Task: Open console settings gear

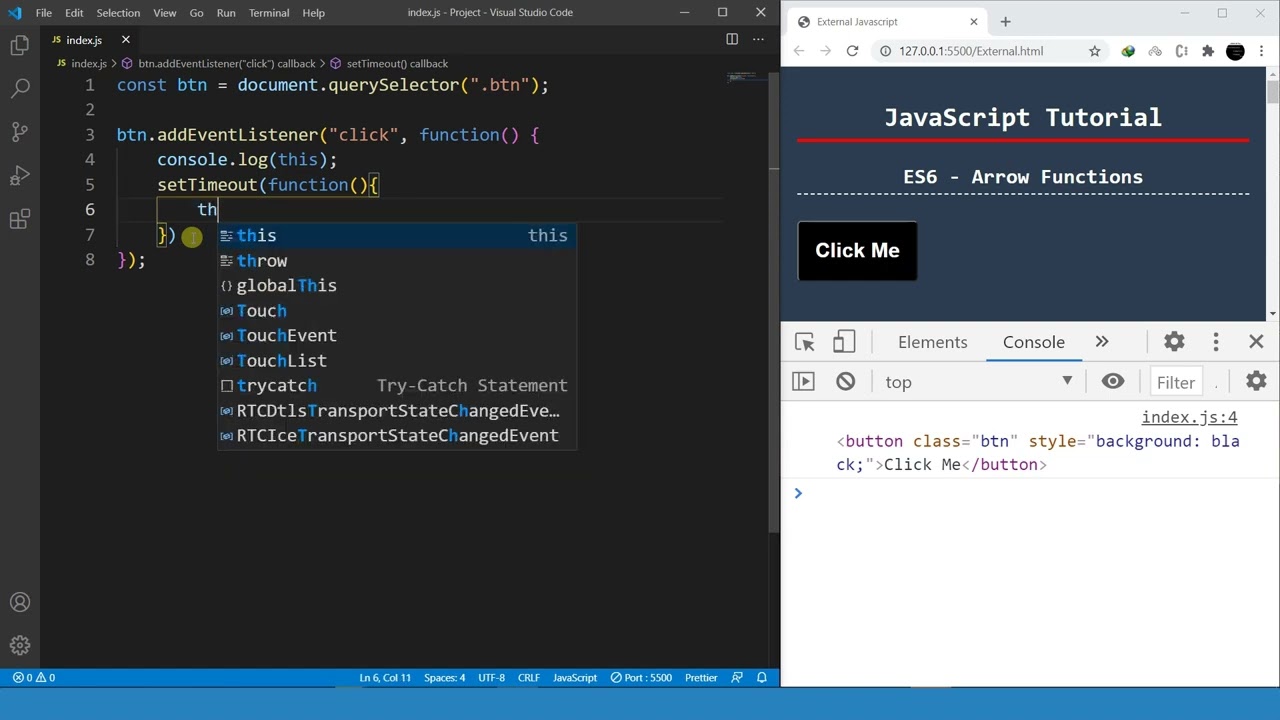Action: coord(1256,381)
